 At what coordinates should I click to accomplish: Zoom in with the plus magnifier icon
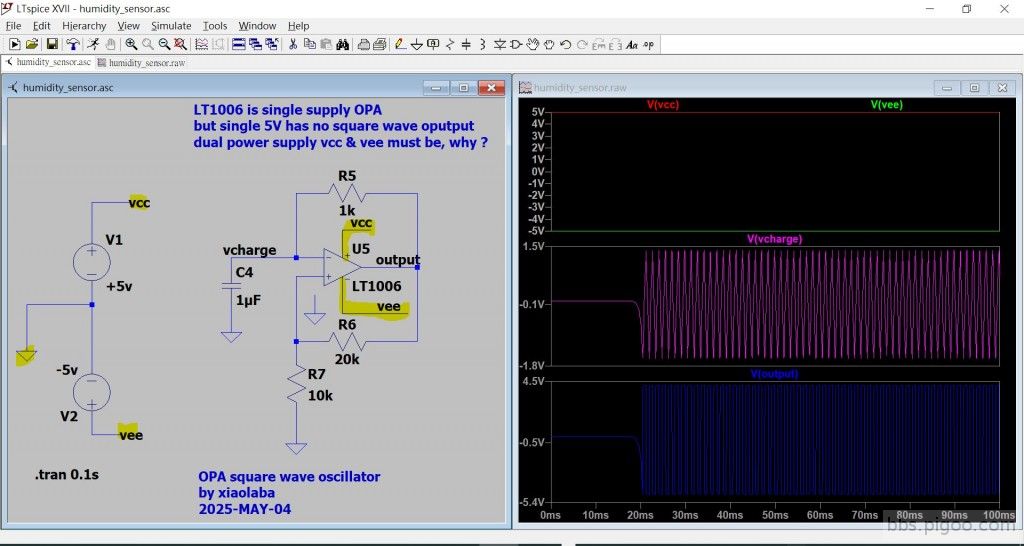point(131,44)
